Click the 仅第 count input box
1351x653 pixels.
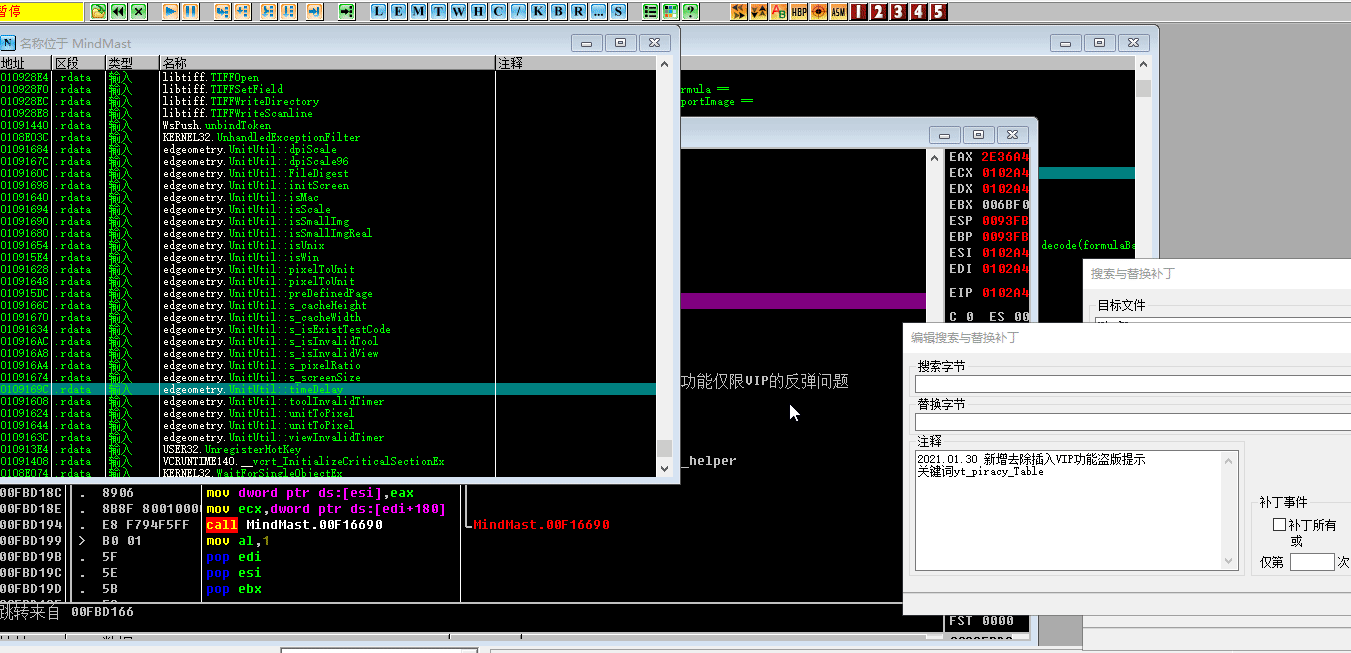[x=1312, y=562]
